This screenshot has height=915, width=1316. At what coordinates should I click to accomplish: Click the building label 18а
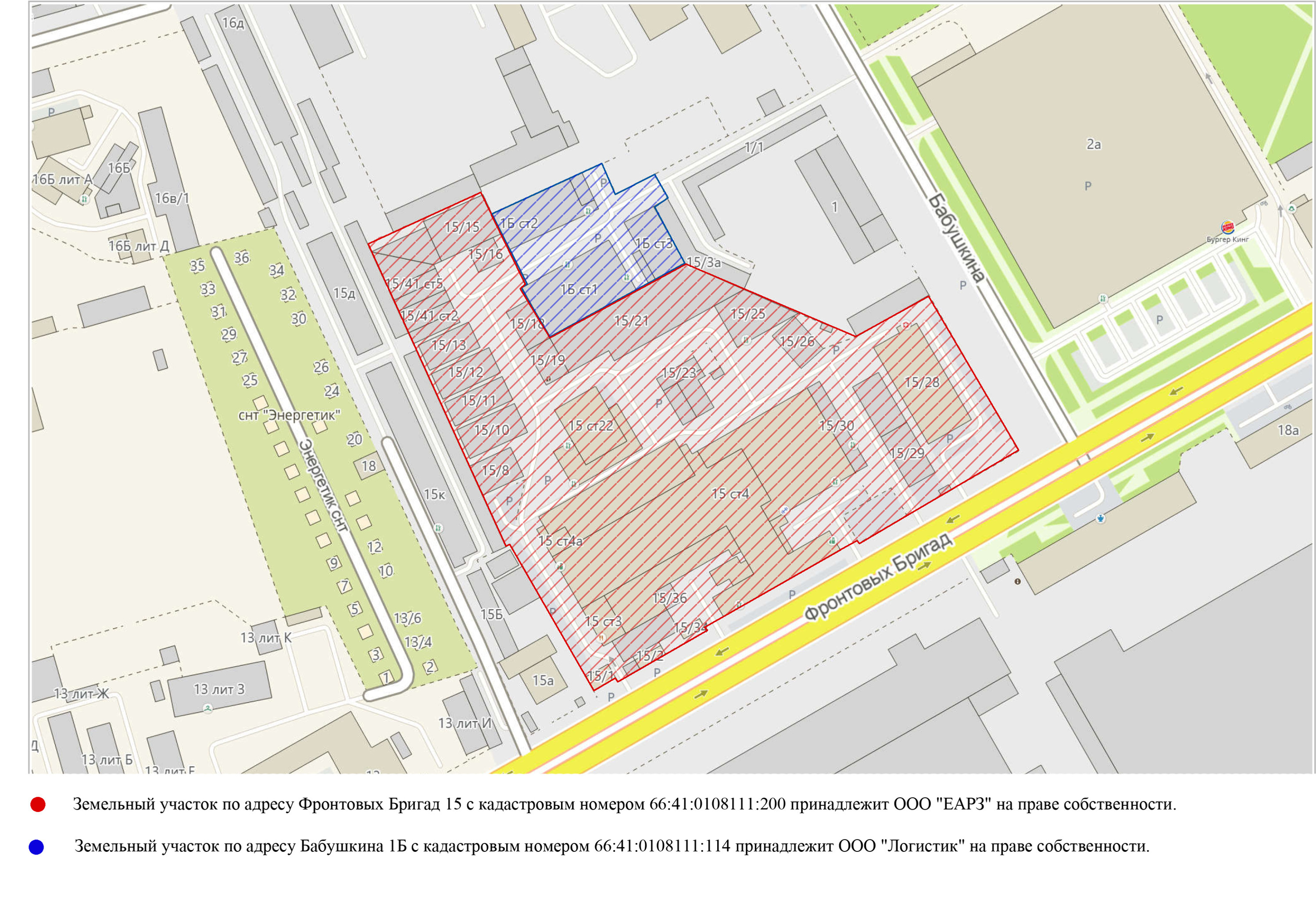[1288, 430]
